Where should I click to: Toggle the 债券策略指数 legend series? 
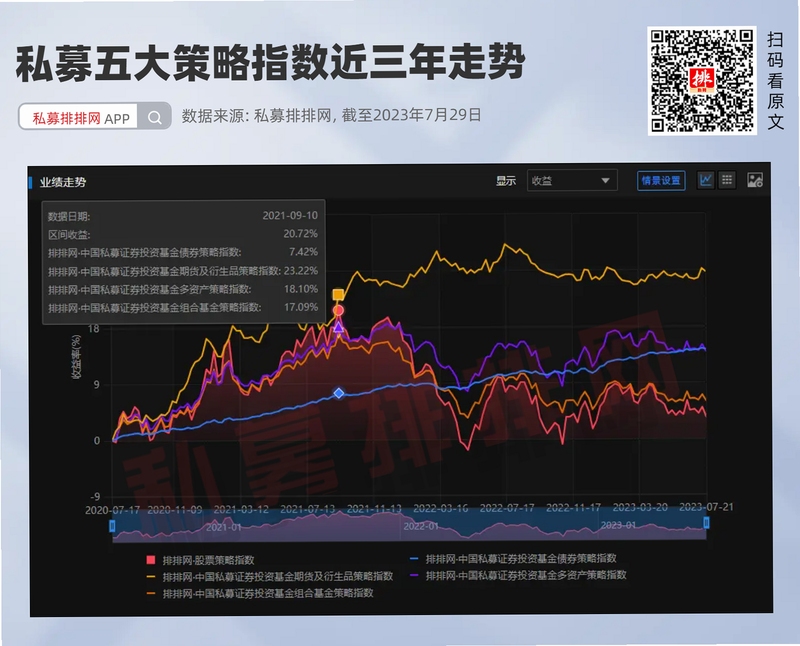pyautogui.click(x=513, y=559)
